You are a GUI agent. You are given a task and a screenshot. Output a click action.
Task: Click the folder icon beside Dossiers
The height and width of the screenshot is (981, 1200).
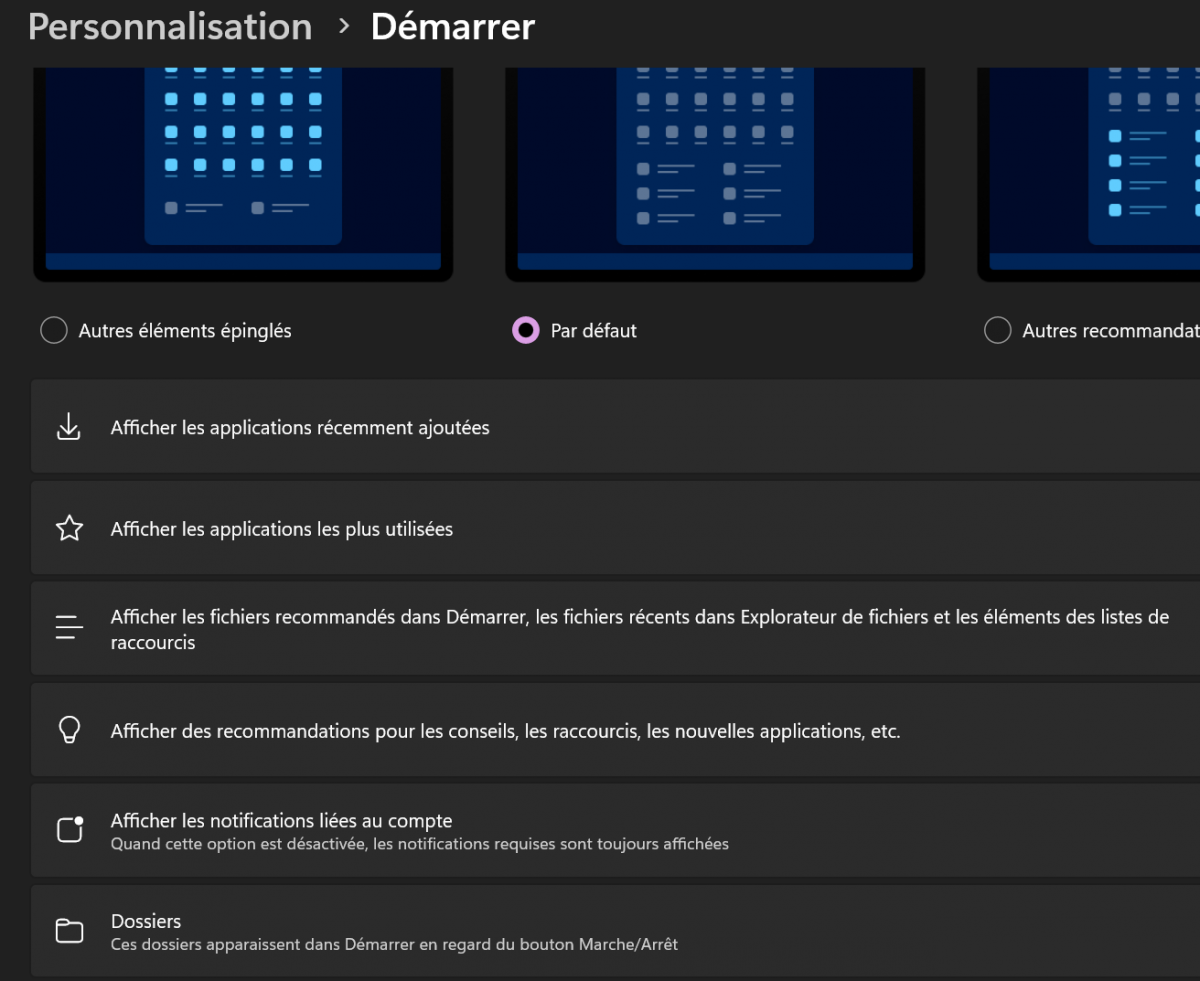(69, 931)
